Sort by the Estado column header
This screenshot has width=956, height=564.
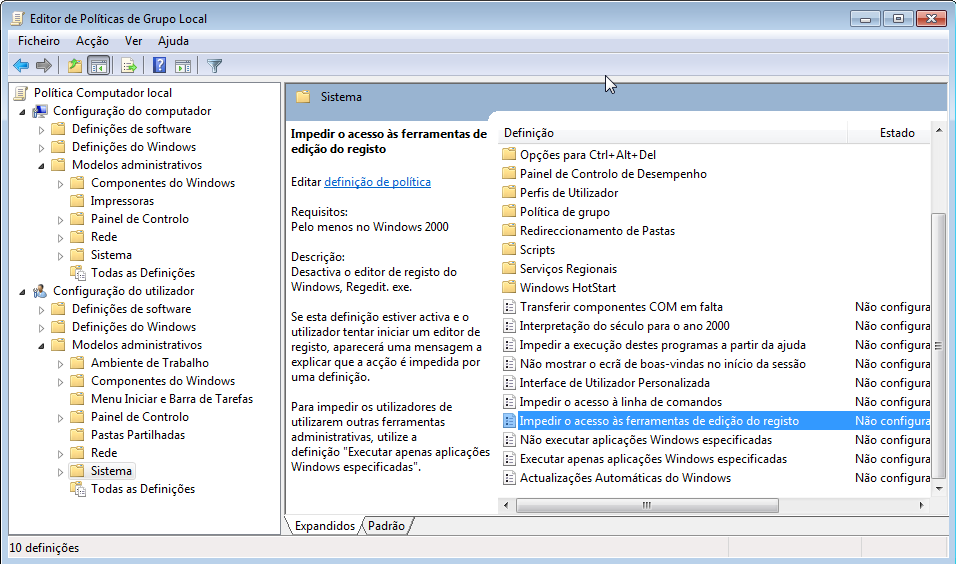889,133
